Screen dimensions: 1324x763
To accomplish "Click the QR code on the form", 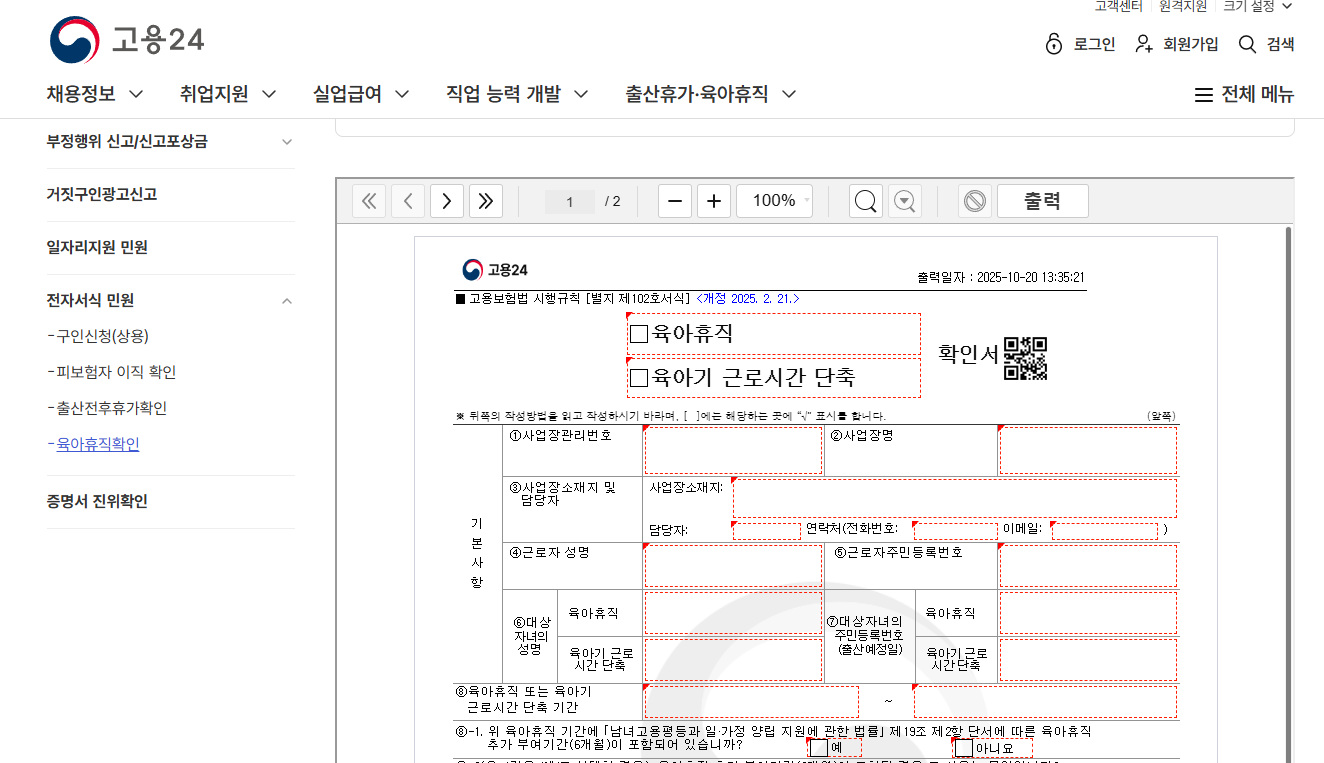I will coord(1025,358).
